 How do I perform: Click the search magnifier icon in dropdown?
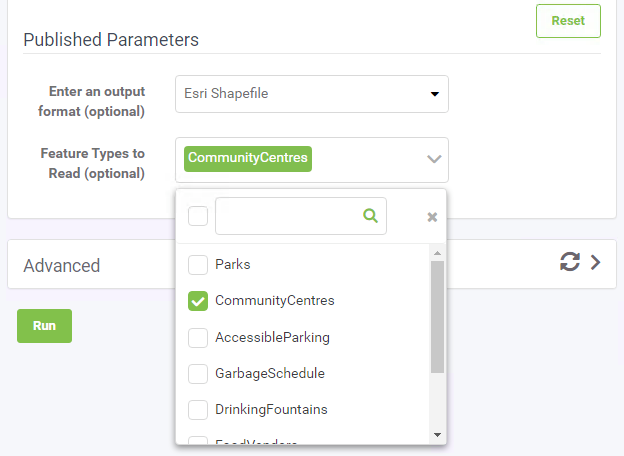coord(370,216)
